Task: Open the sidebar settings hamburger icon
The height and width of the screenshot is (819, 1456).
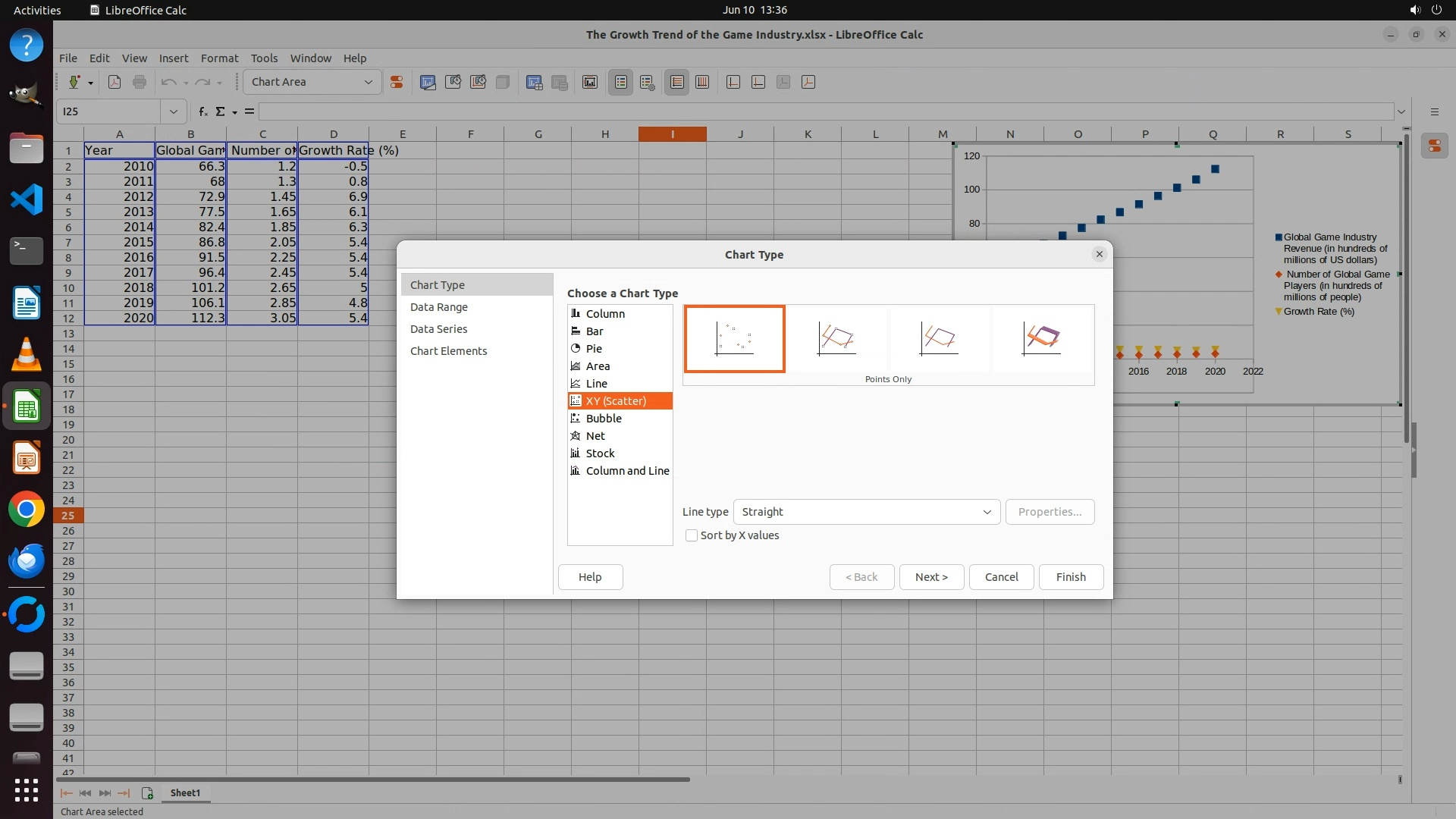Action: (x=1434, y=111)
